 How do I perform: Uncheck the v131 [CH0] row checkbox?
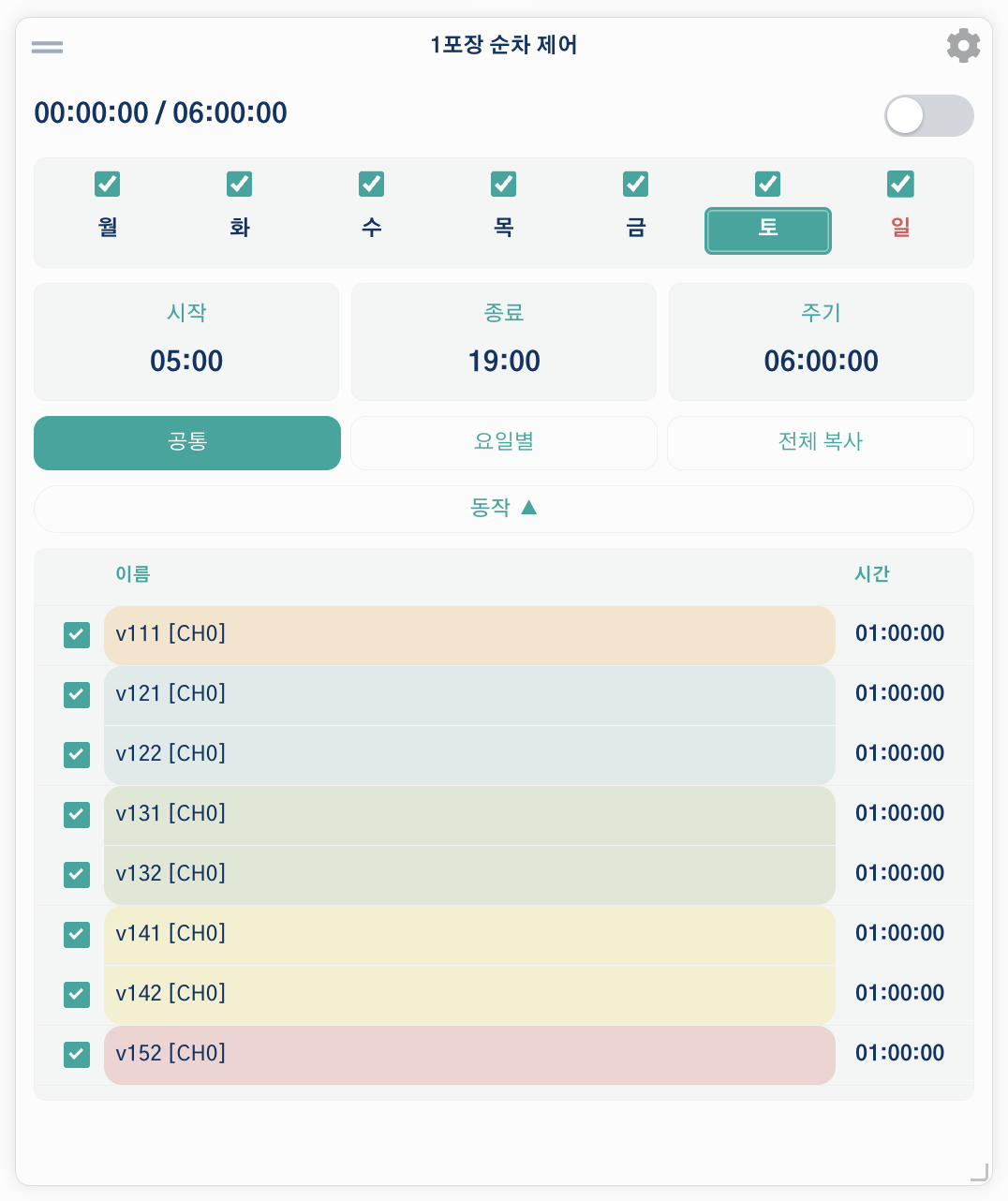point(77,815)
